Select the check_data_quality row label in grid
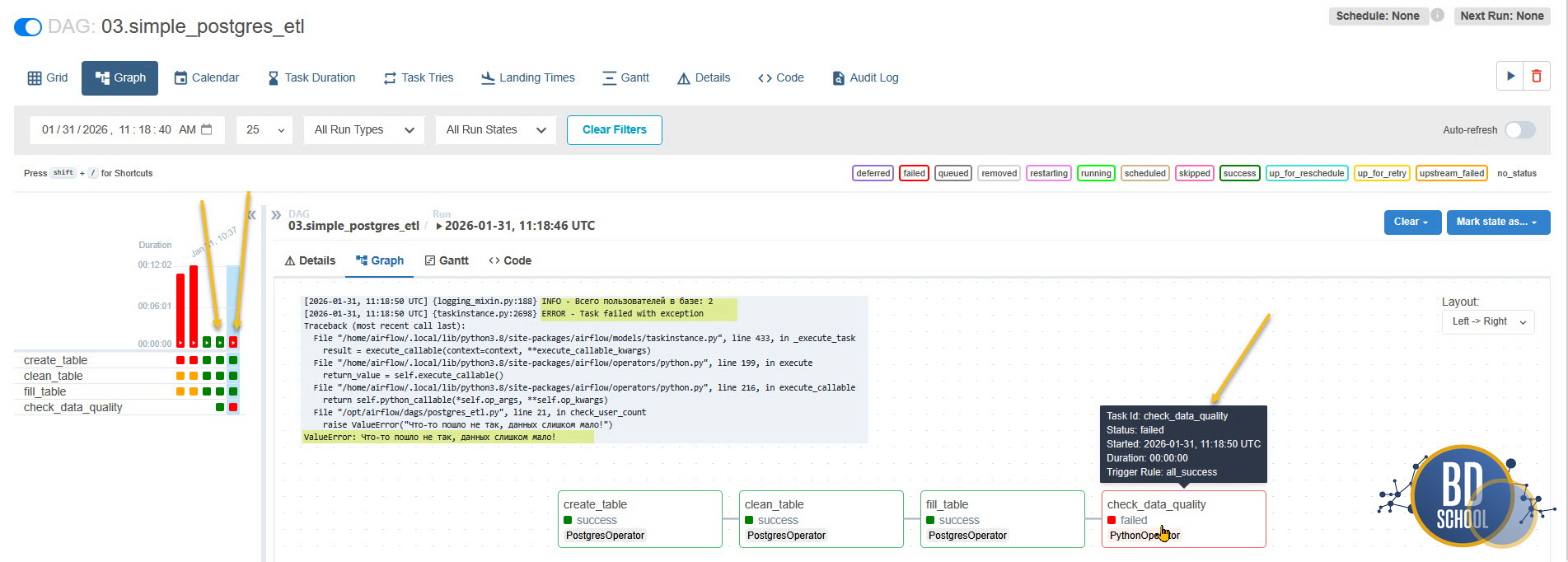Image resolution: width=1568 pixels, height=562 pixels. pyautogui.click(x=73, y=407)
